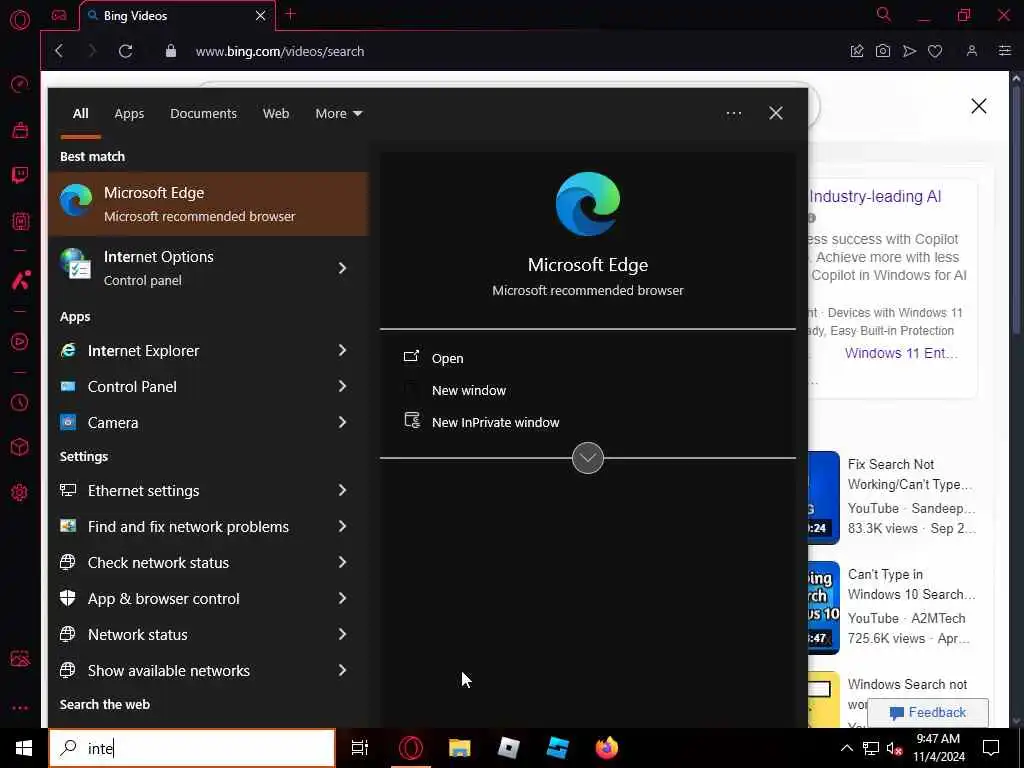Open the sidebar history clock icon
The width and height of the screenshot is (1024, 768).
pos(20,402)
